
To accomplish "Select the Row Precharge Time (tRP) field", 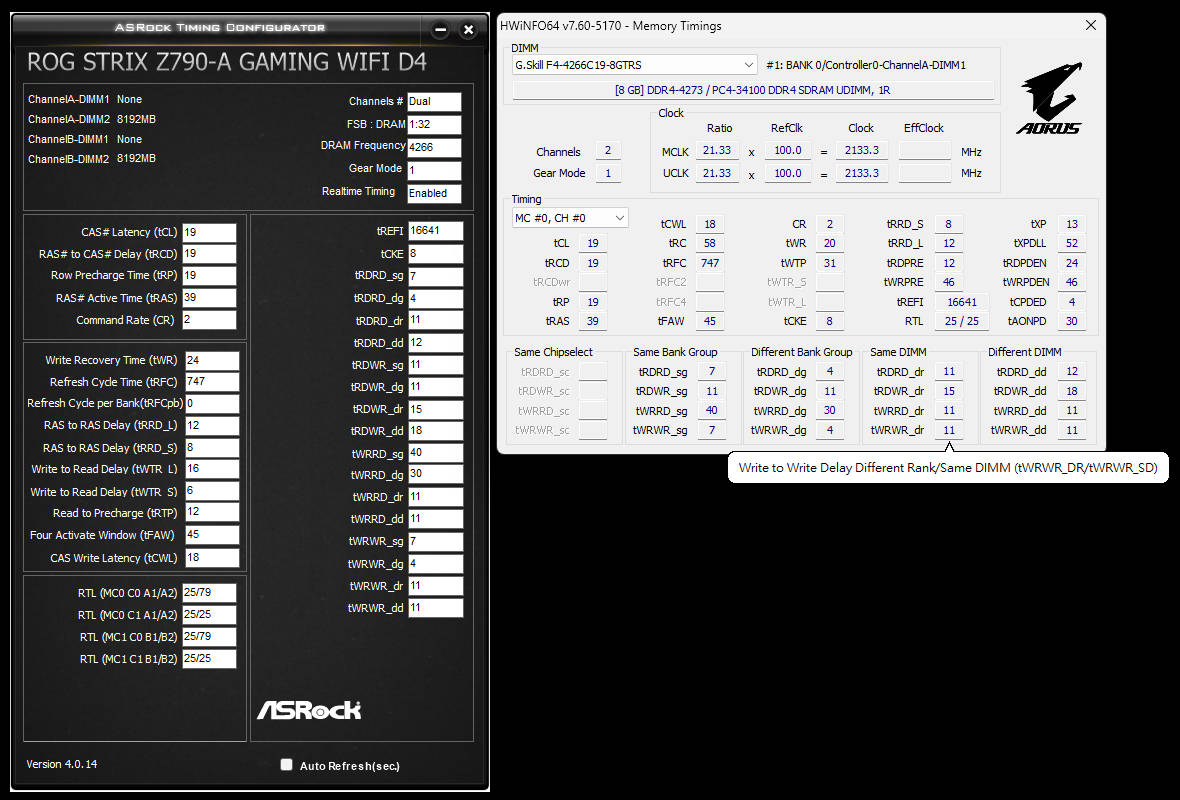I will click(209, 276).
